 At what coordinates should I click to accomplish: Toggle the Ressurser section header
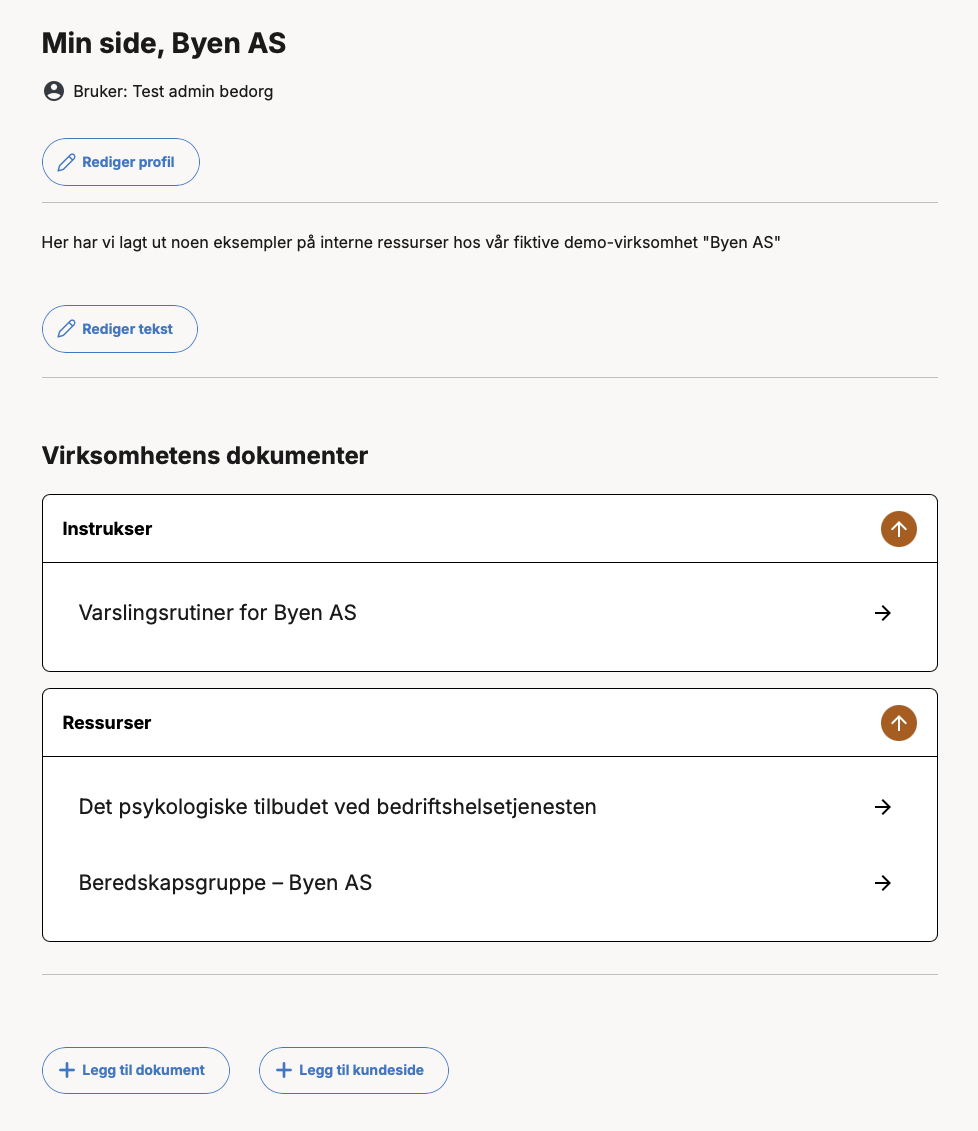[x=490, y=723]
